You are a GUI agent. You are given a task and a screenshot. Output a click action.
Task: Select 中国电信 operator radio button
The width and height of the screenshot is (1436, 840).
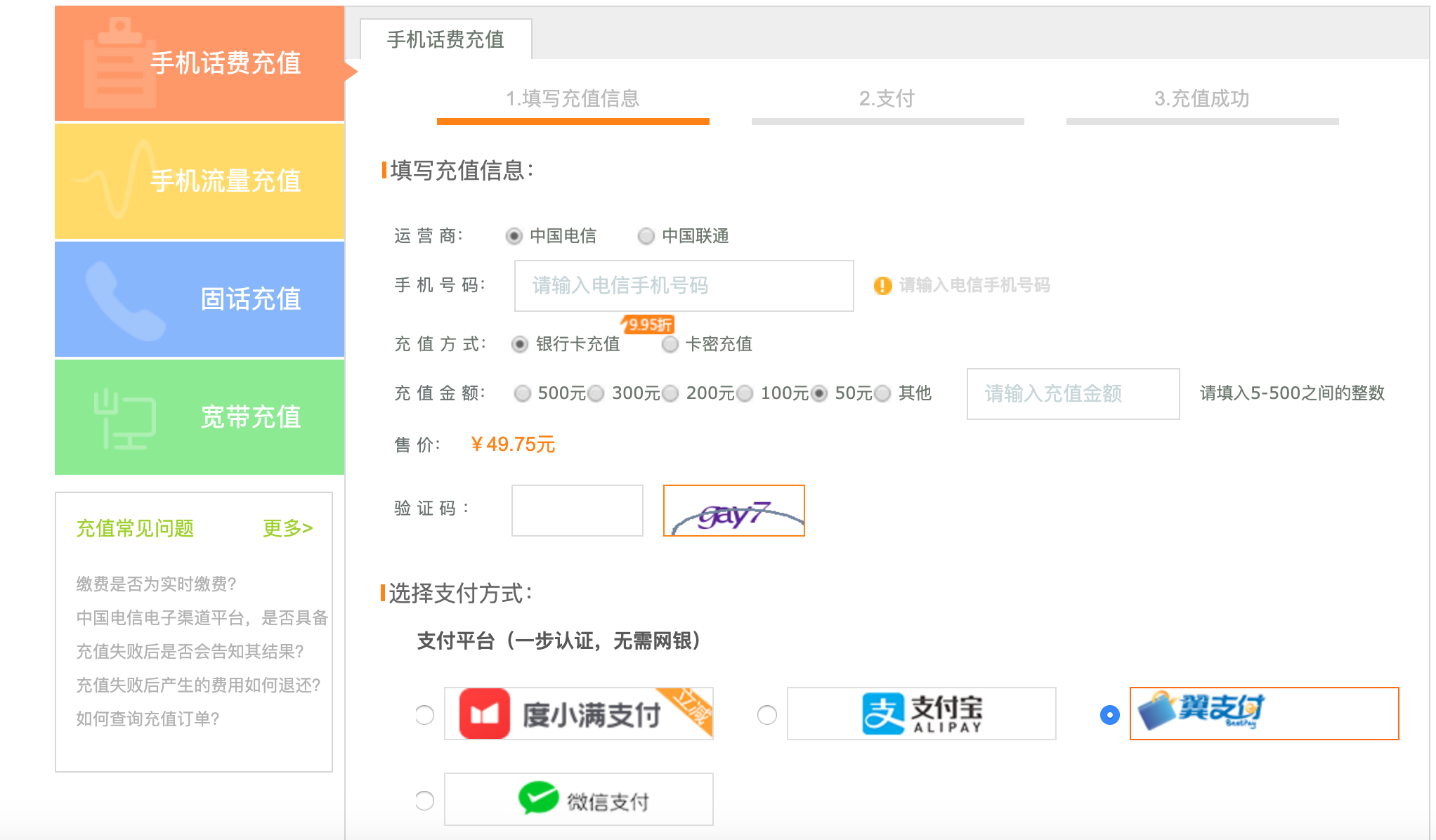[x=514, y=236]
